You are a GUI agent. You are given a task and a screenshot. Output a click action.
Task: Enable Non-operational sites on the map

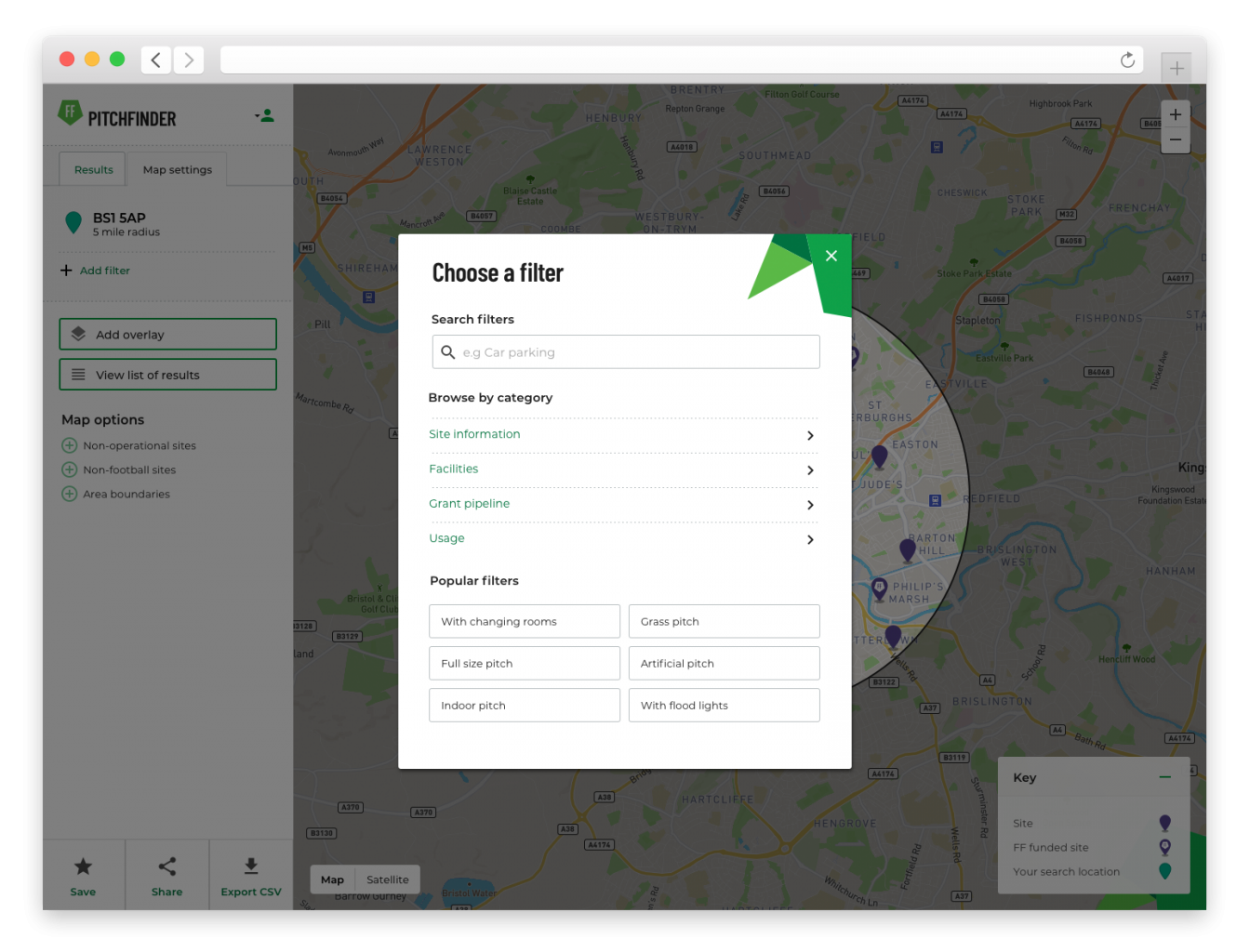tap(69, 445)
